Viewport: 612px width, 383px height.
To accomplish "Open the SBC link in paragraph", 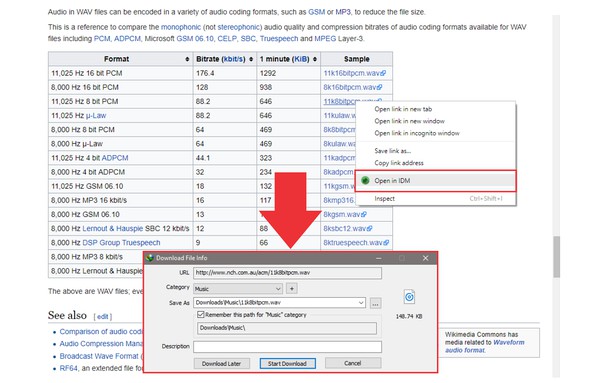I will 248,39.
